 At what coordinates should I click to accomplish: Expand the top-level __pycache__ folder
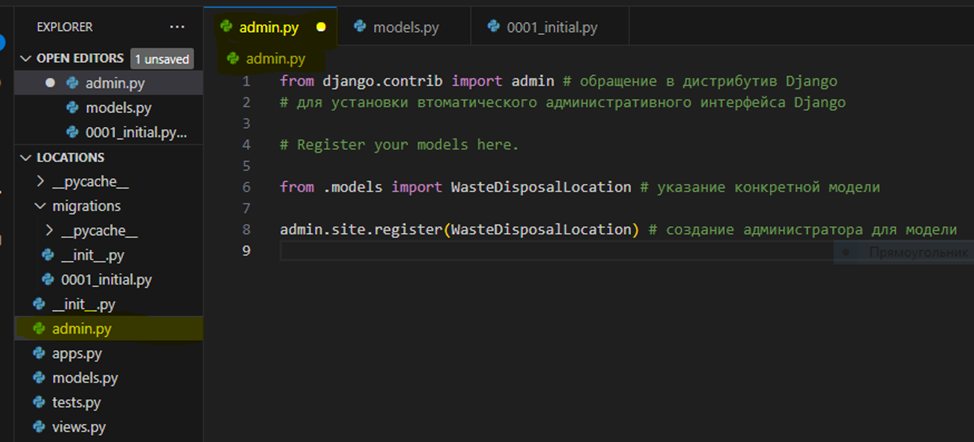point(40,182)
